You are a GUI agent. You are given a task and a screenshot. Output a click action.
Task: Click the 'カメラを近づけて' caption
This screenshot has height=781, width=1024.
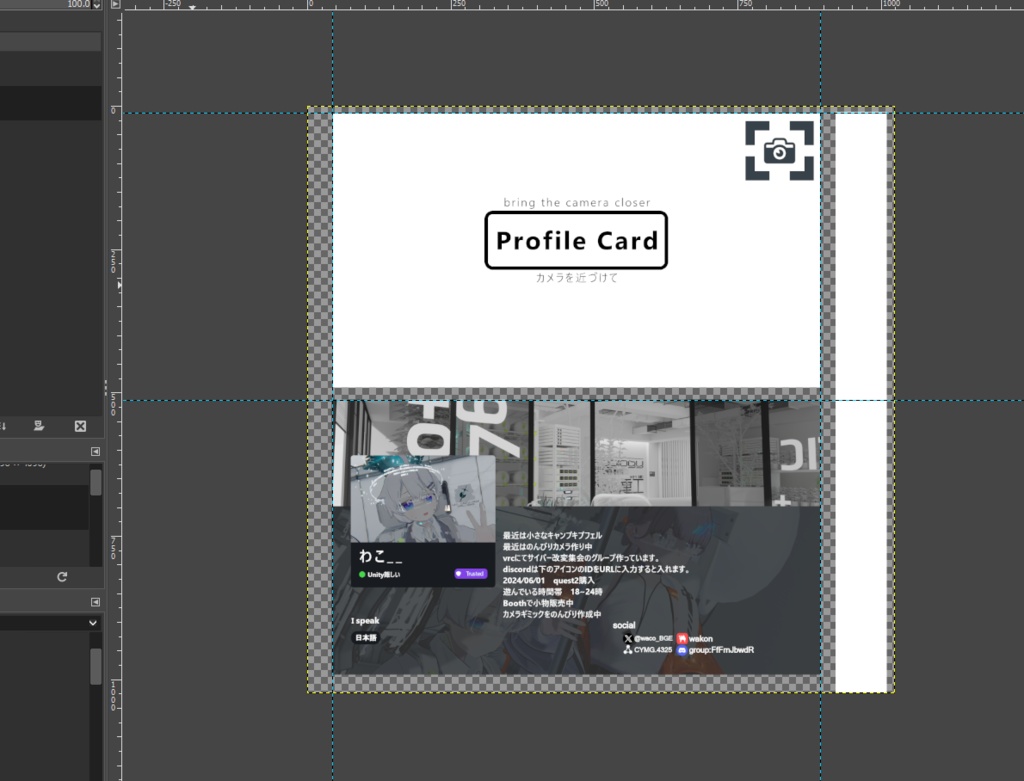pos(577,278)
